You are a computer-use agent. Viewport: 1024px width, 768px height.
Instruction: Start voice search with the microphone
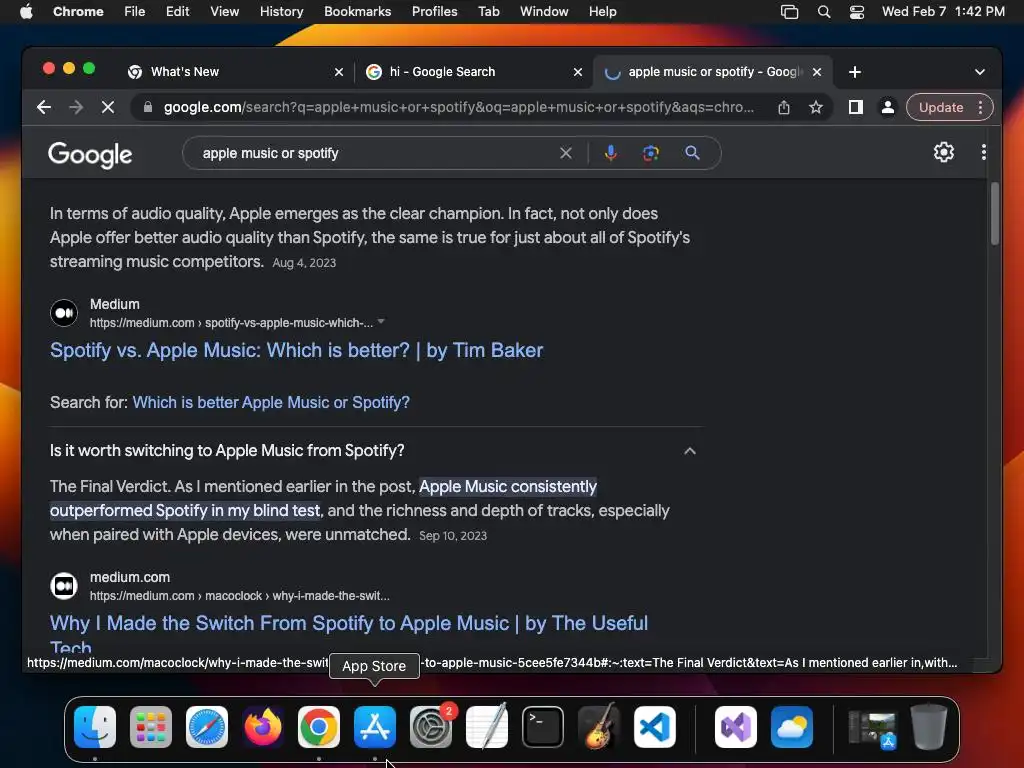611,153
